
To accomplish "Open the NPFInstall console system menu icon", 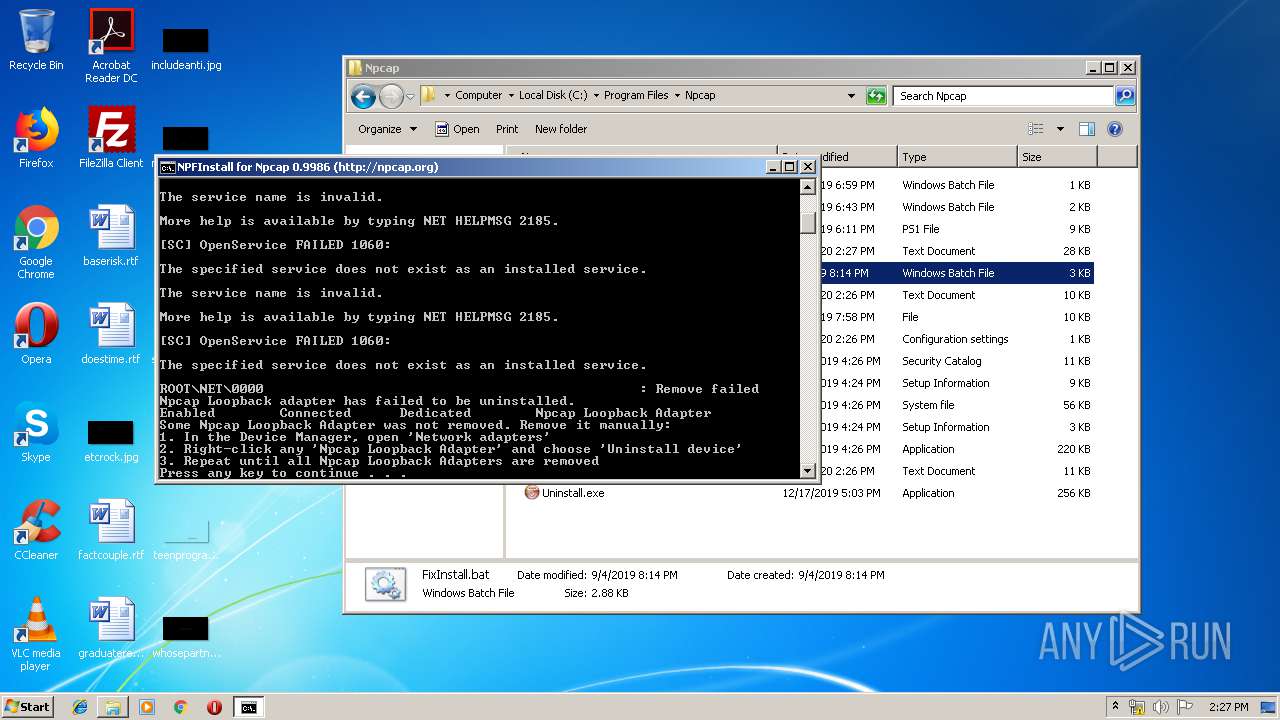I will [168, 167].
